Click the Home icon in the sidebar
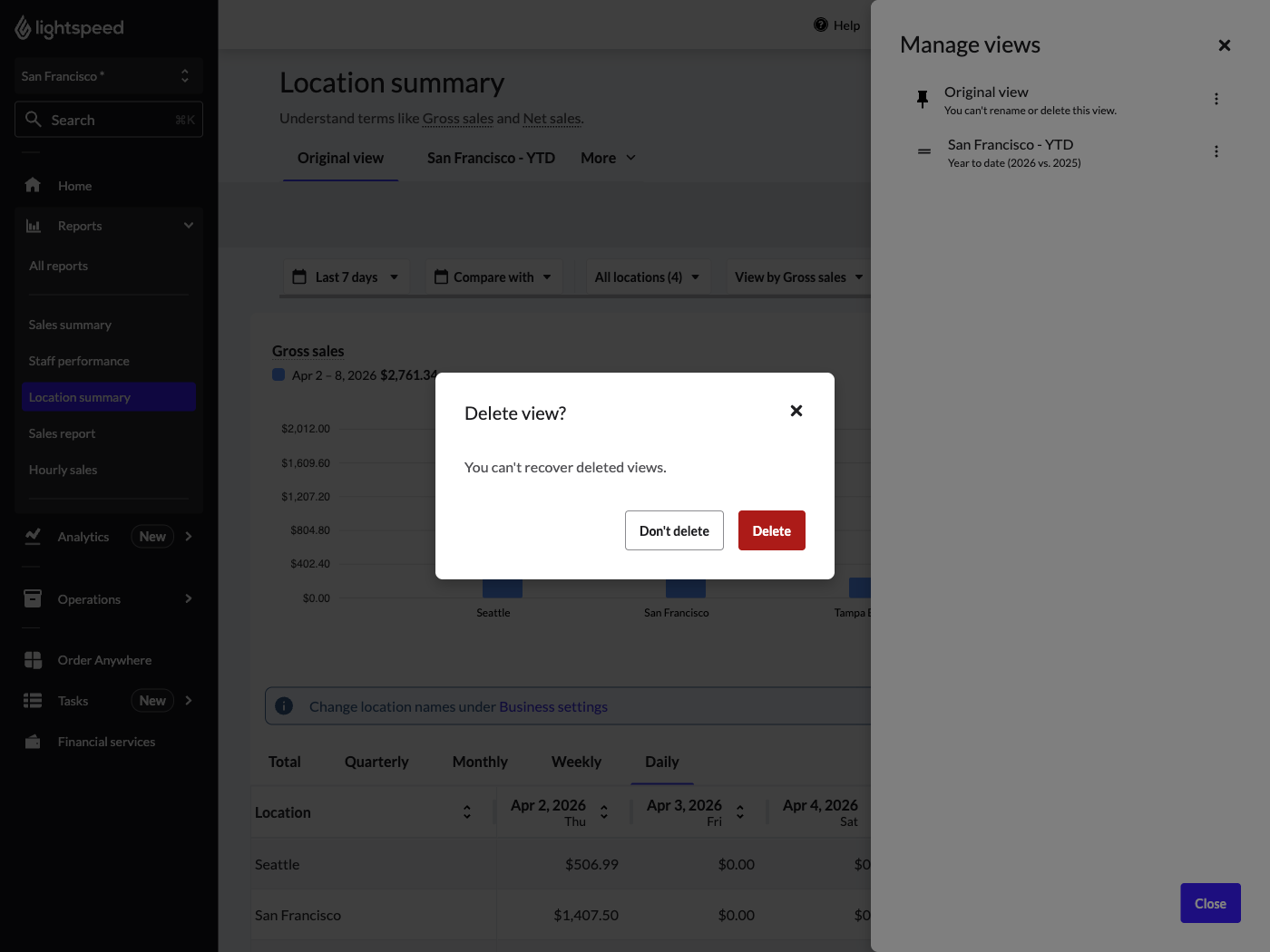Viewport: 1270px width, 952px height. click(32, 185)
